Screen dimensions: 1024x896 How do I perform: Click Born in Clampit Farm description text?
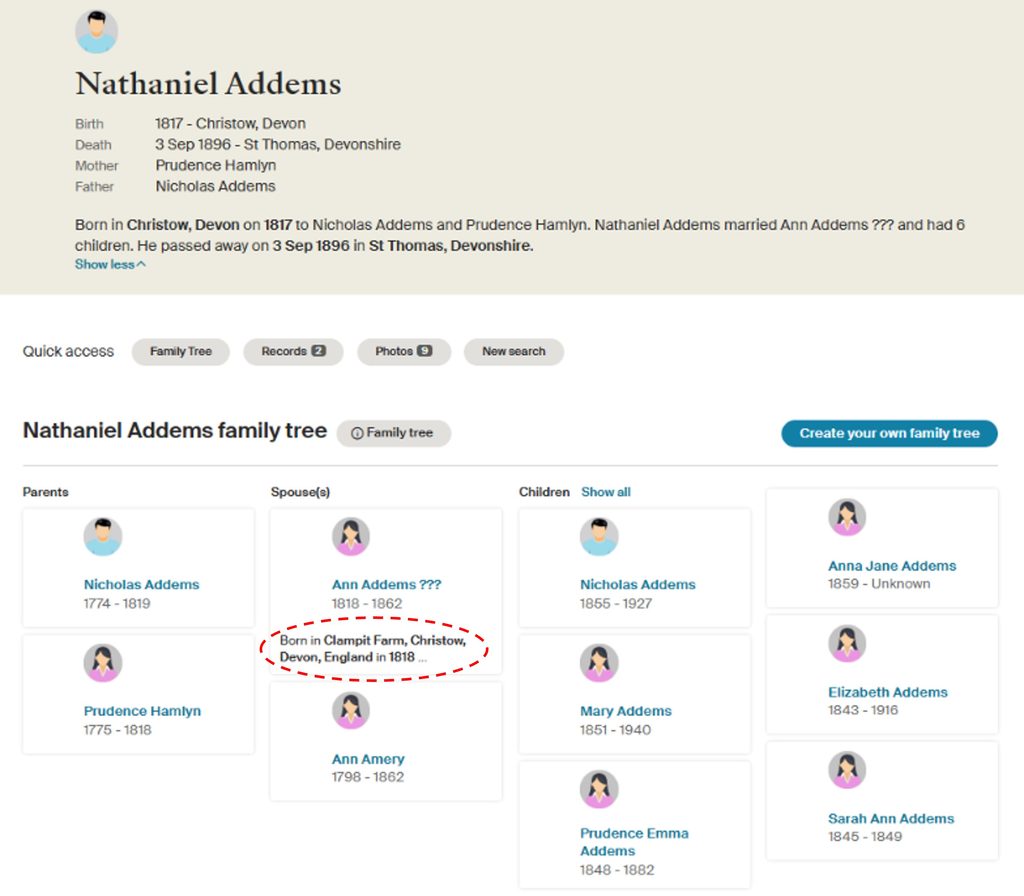[373, 648]
